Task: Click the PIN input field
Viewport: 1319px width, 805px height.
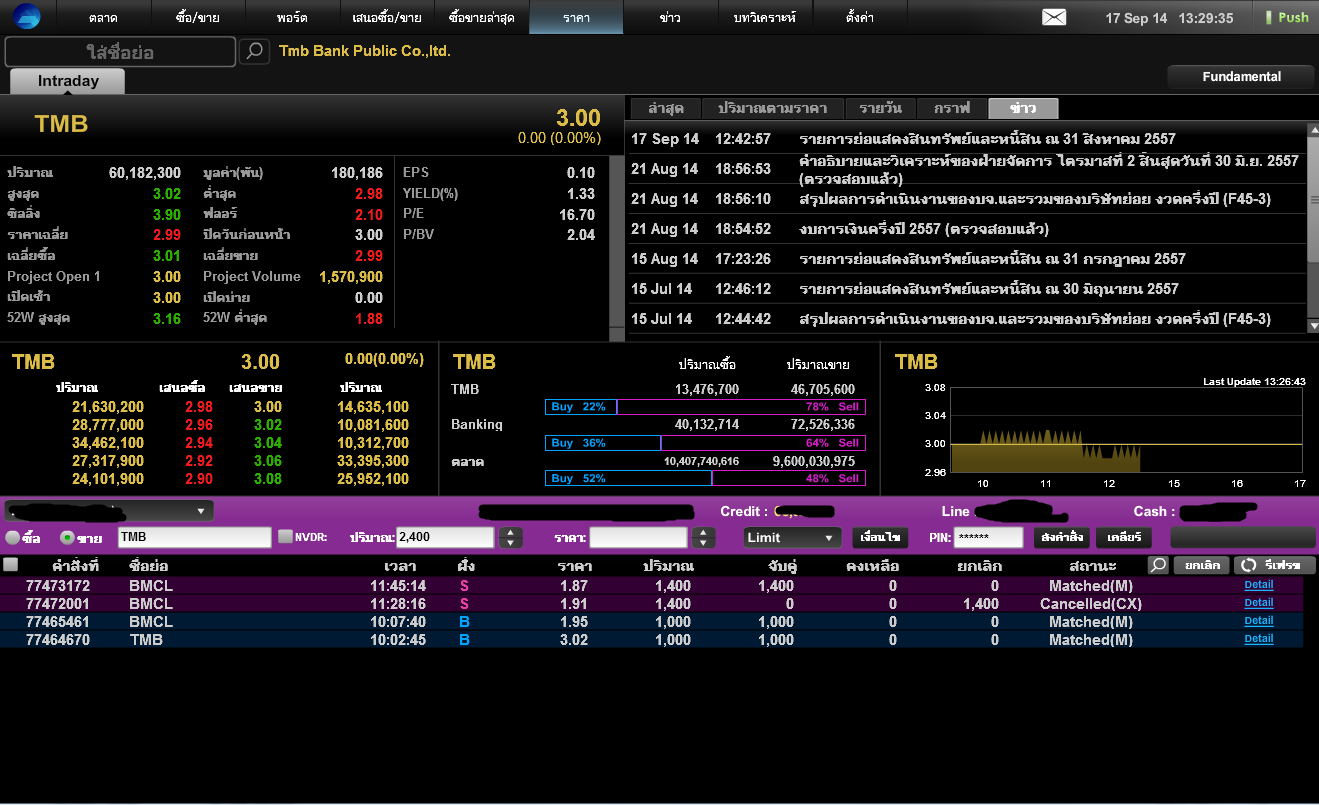Action: (x=988, y=538)
